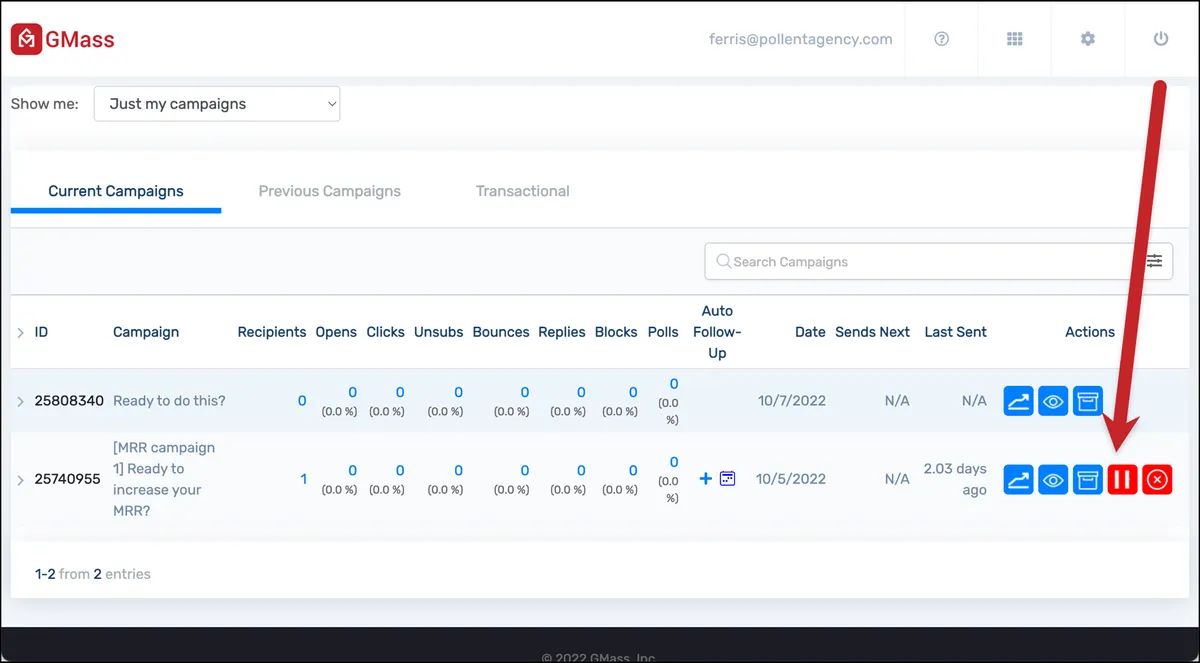
Task: Open report chart icon for campaign 25808340
Action: click(1018, 401)
